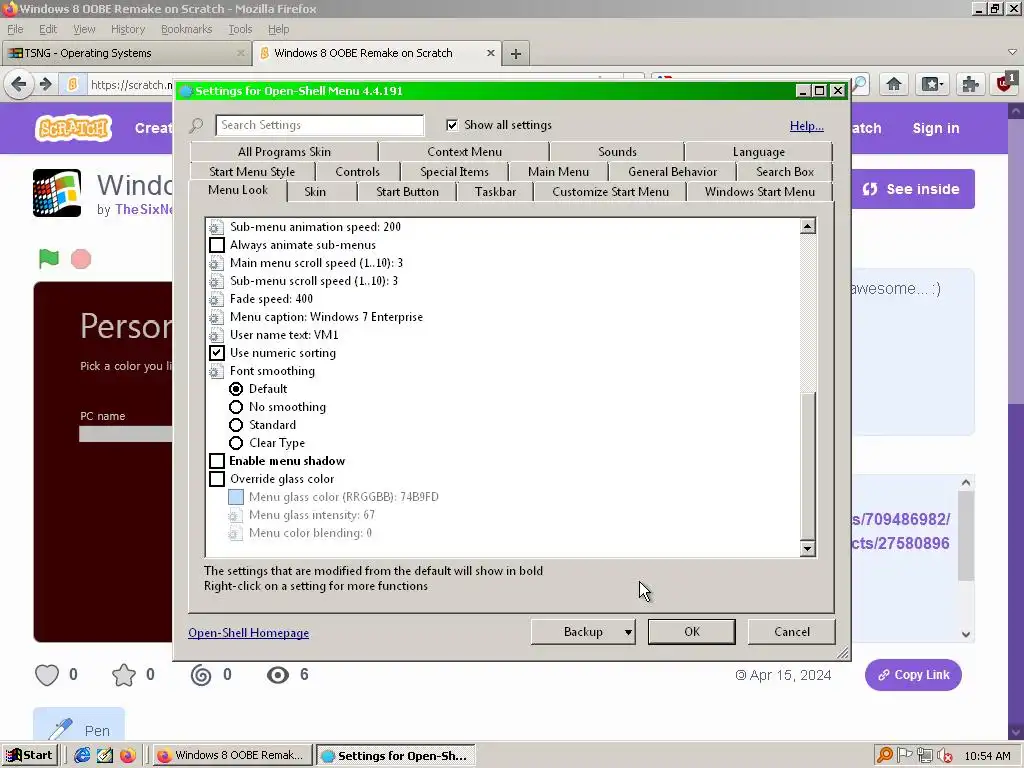This screenshot has width=1024, height=768.
Task: Open the Firefox Tools menu
Action: click(x=240, y=29)
